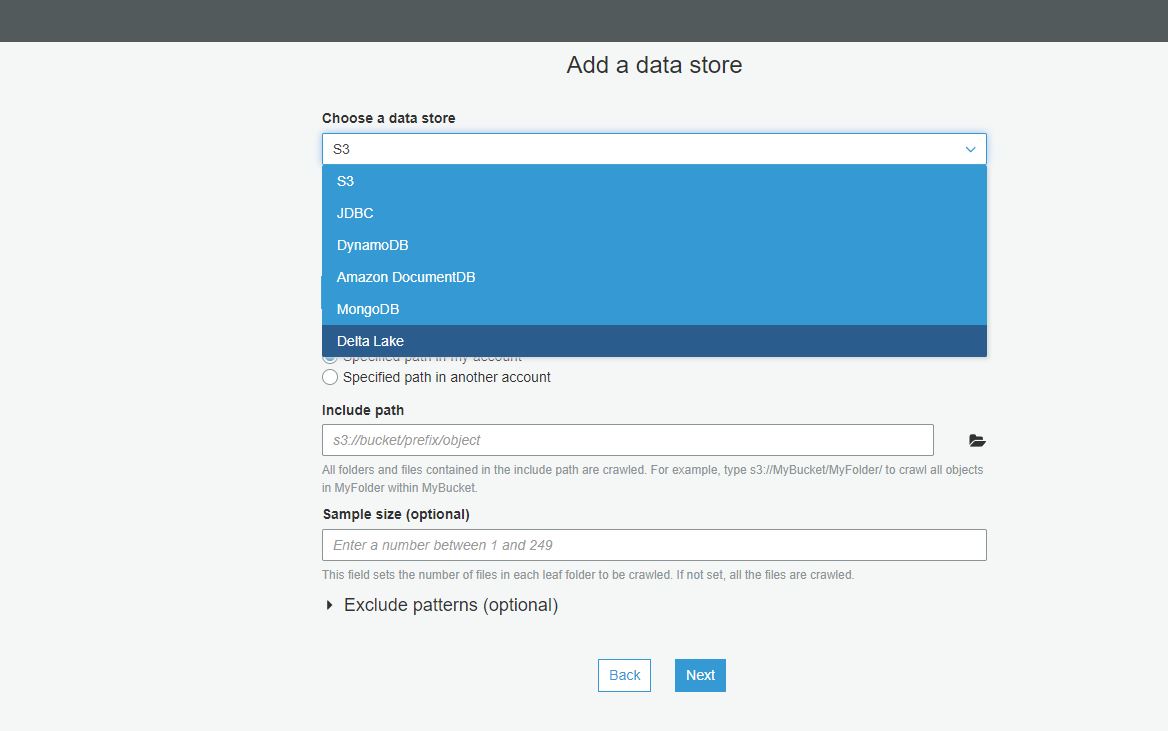Select Amazon DocumentDB option

pyautogui.click(x=654, y=277)
